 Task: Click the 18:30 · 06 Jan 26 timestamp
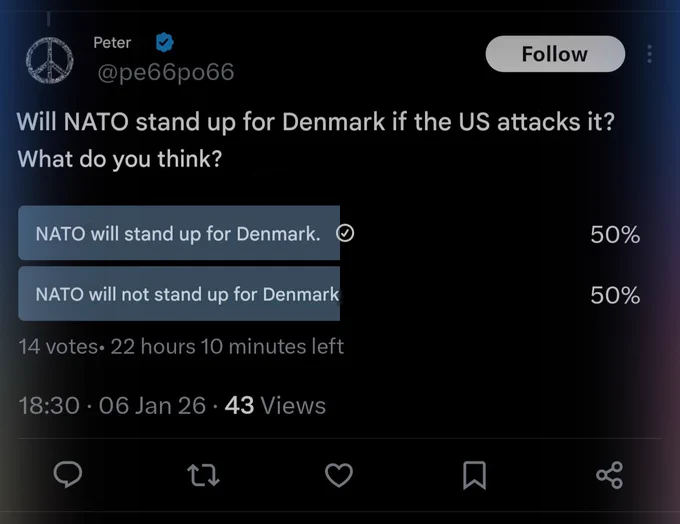pyautogui.click(x=112, y=406)
